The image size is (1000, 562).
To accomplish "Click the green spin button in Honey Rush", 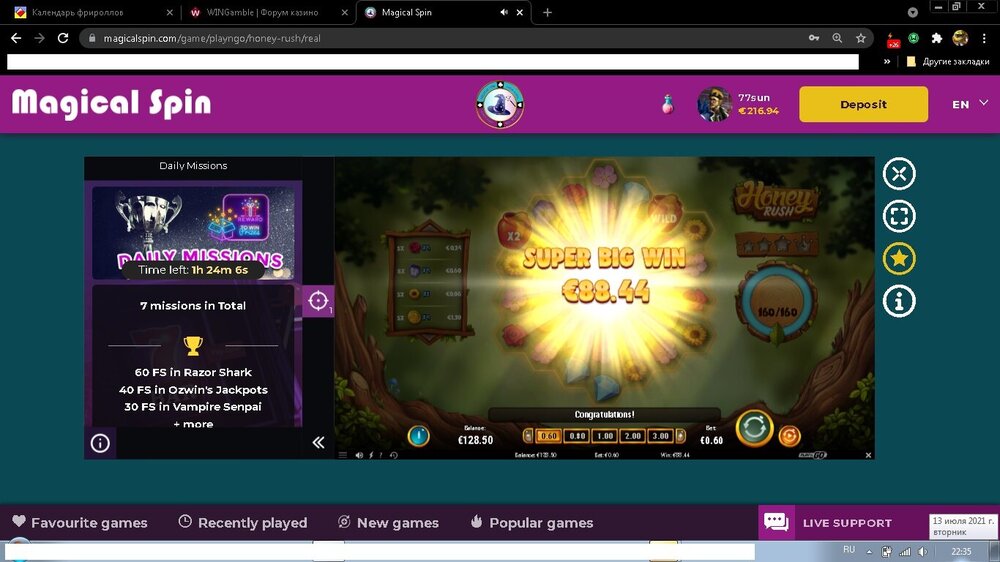I will click(x=754, y=429).
